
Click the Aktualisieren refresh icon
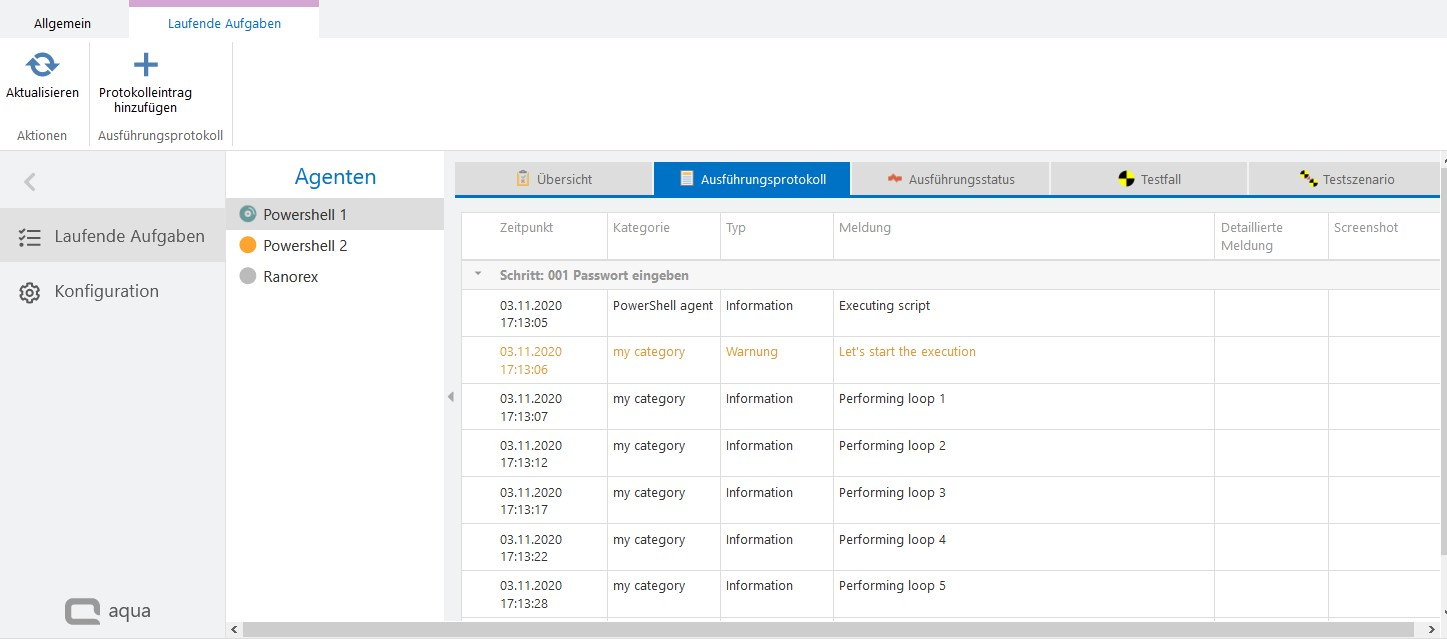(x=41, y=66)
